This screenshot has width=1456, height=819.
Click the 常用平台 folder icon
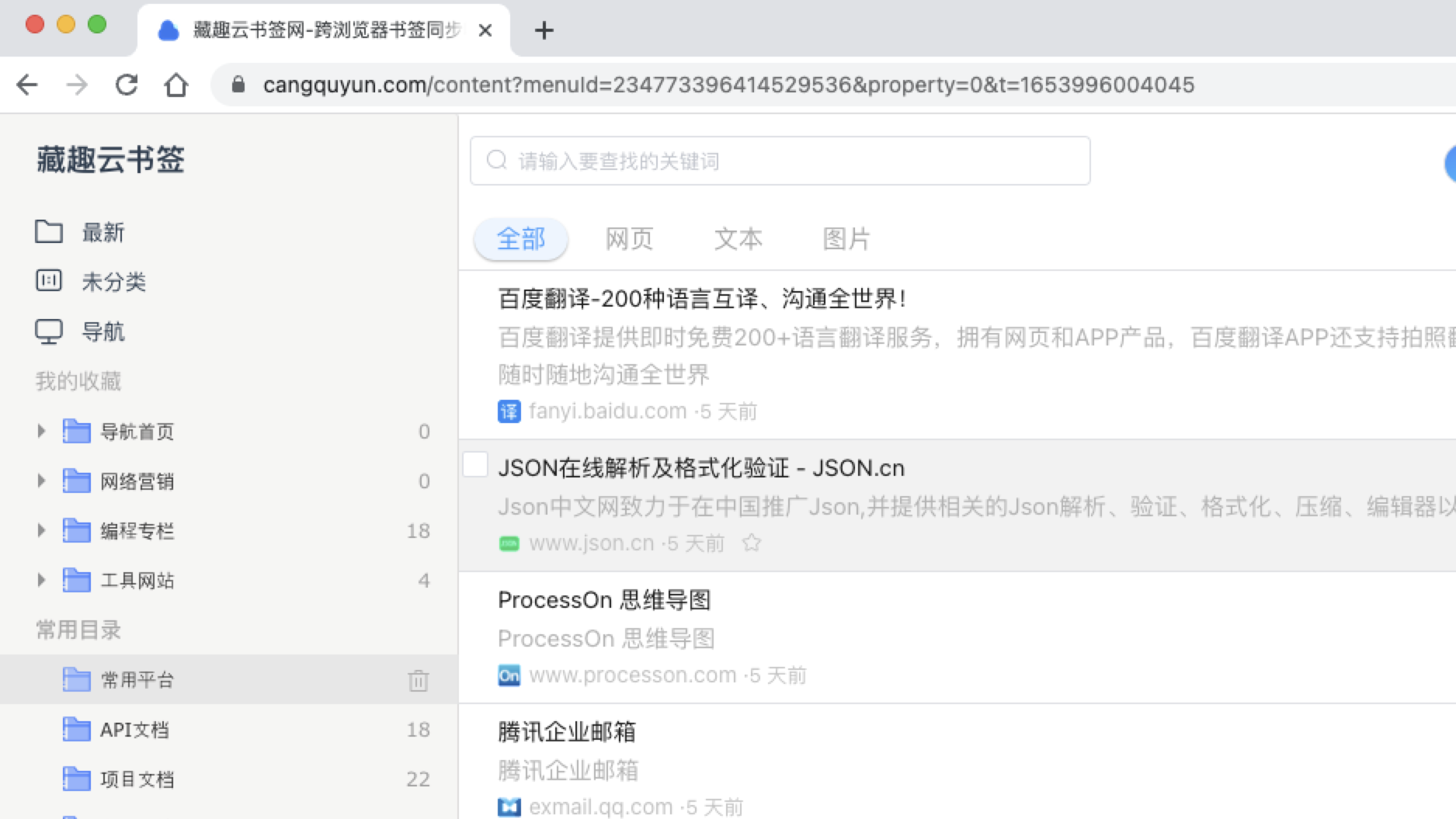point(77,679)
